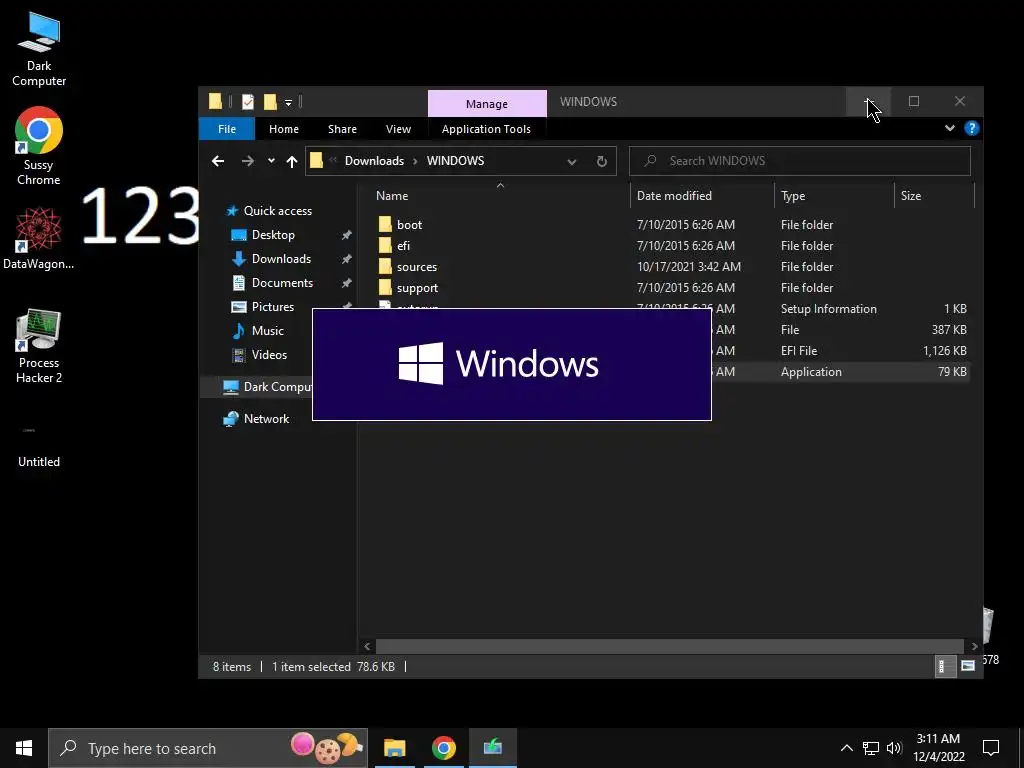1024x768 pixels.
Task: Click the Setup Information file row
Action: [840, 308]
